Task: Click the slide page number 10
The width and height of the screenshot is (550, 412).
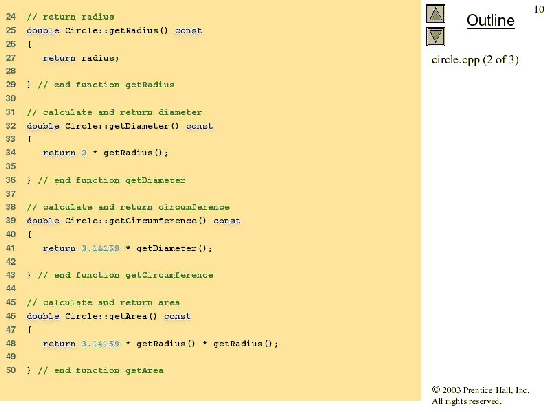Action: point(539,9)
